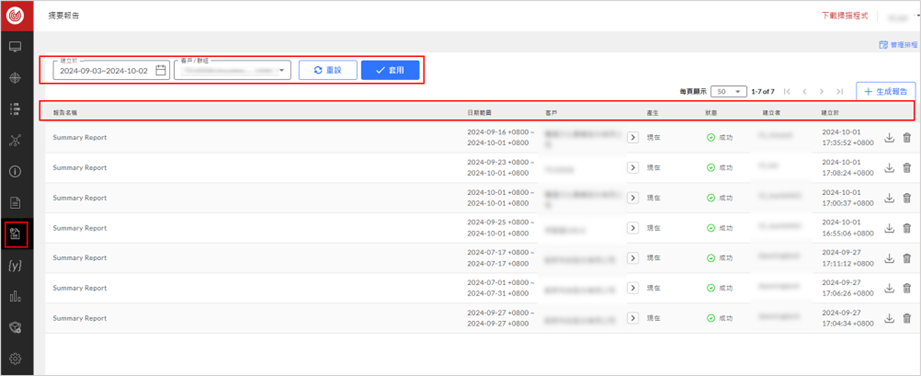
Task: Open the monitor dashboard sidebar icon
Action: click(16, 47)
